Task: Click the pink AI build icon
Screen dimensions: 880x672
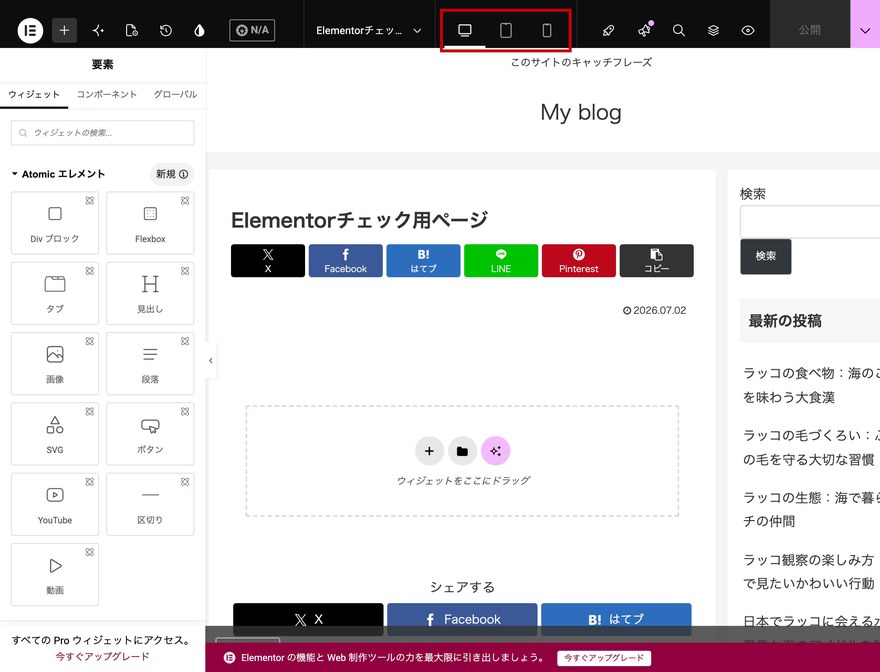Action: [496, 451]
